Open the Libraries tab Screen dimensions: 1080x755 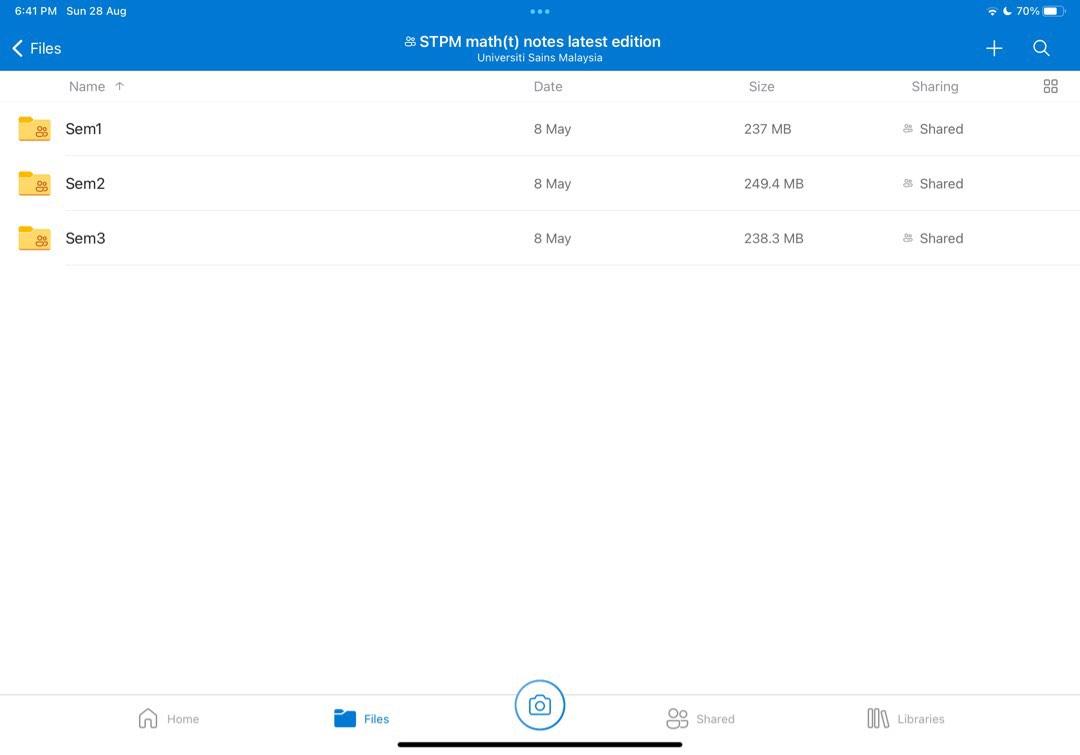(x=905, y=718)
